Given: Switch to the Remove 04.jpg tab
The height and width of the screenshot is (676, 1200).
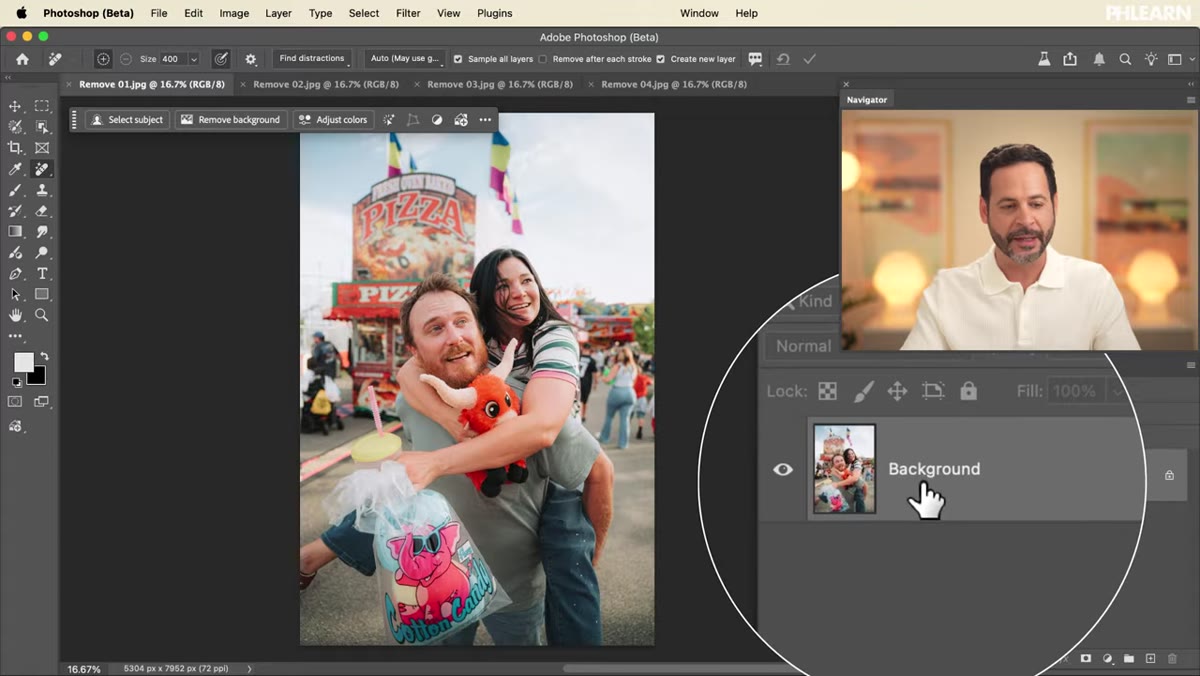Looking at the screenshot, I should (674, 84).
